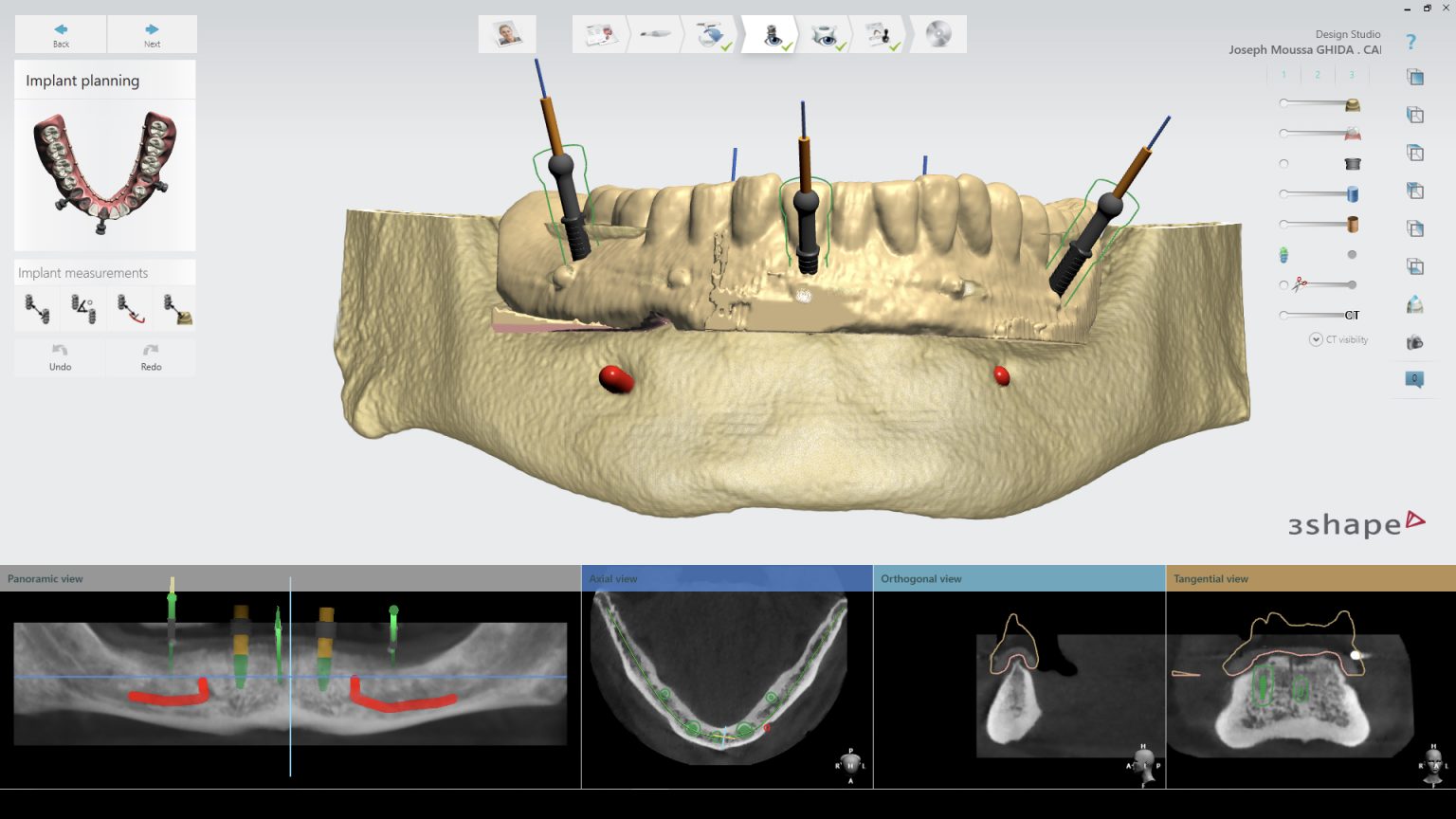Select the implant-to-scan distance measurement tool
Image resolution: width=1456 pixels, height=819 pixels.
(174, 308)
